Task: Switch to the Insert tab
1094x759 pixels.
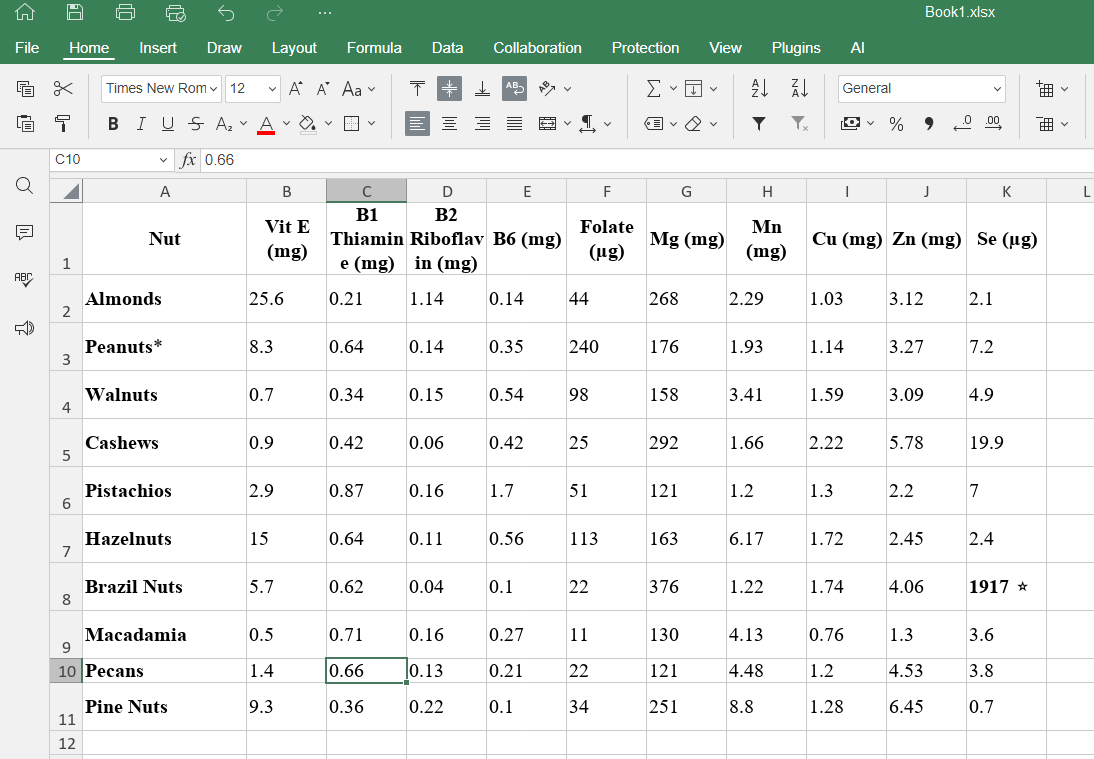Action: tap(158, 48)
